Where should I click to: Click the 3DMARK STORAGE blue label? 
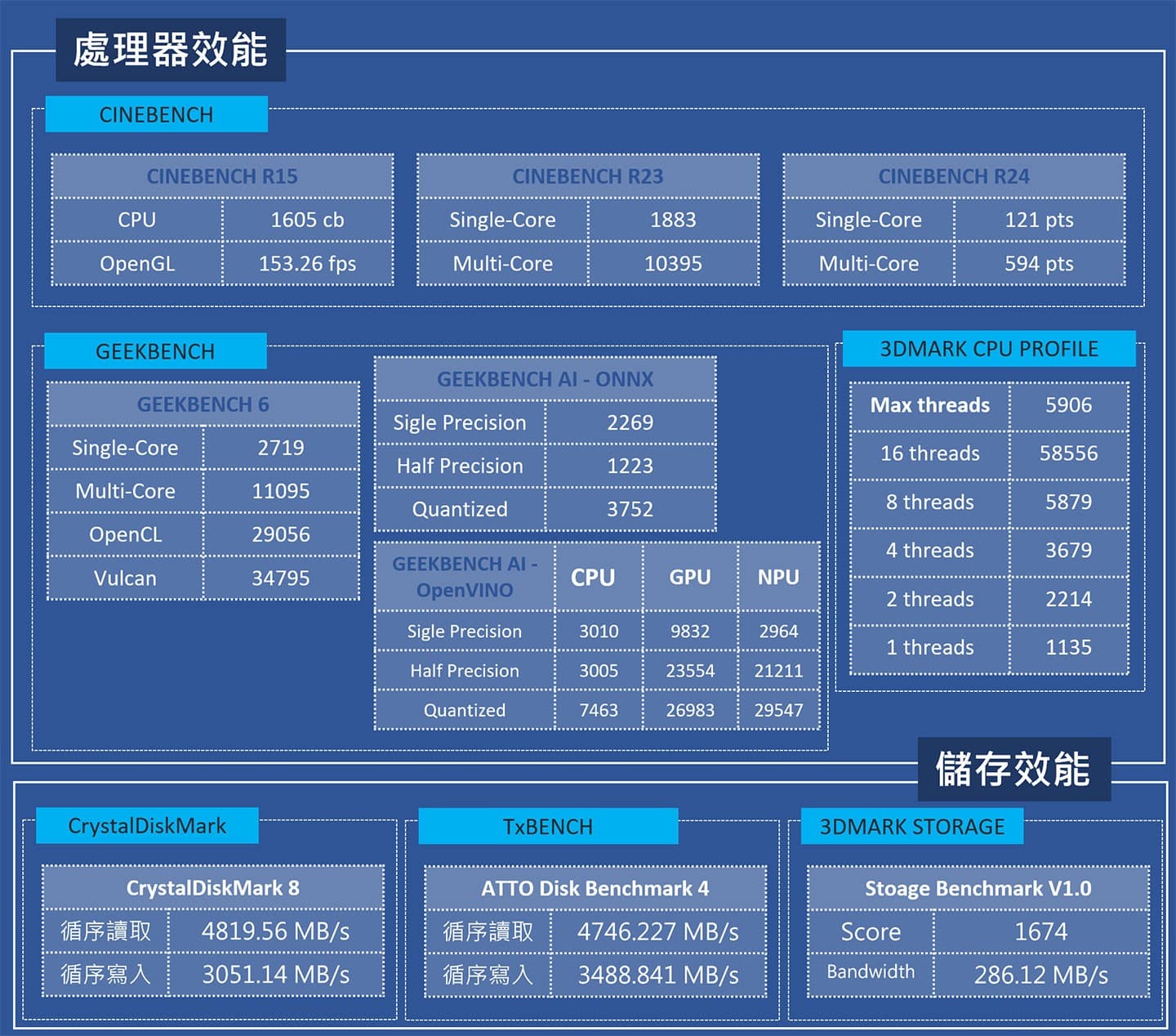(912, 827)
